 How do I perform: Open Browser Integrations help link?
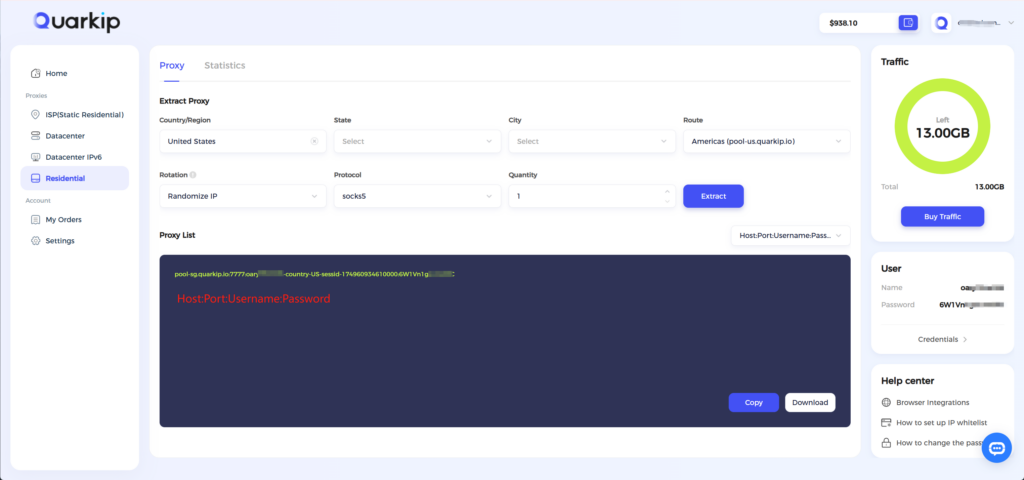[933, 402]
